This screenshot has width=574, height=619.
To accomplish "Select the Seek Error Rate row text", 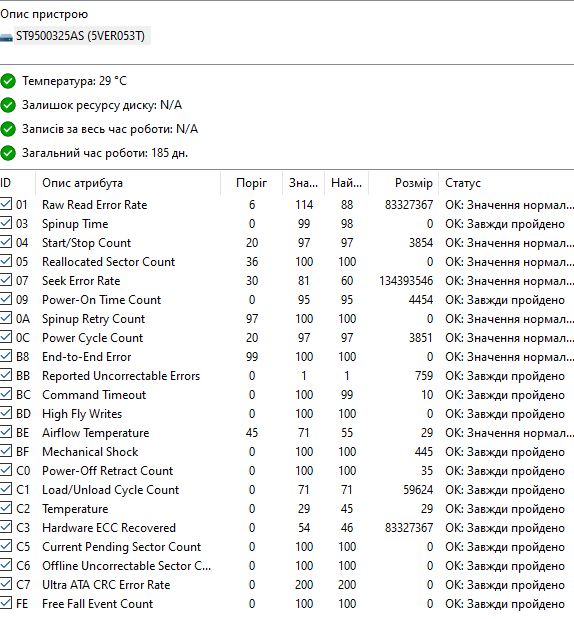I will (81, 281).
